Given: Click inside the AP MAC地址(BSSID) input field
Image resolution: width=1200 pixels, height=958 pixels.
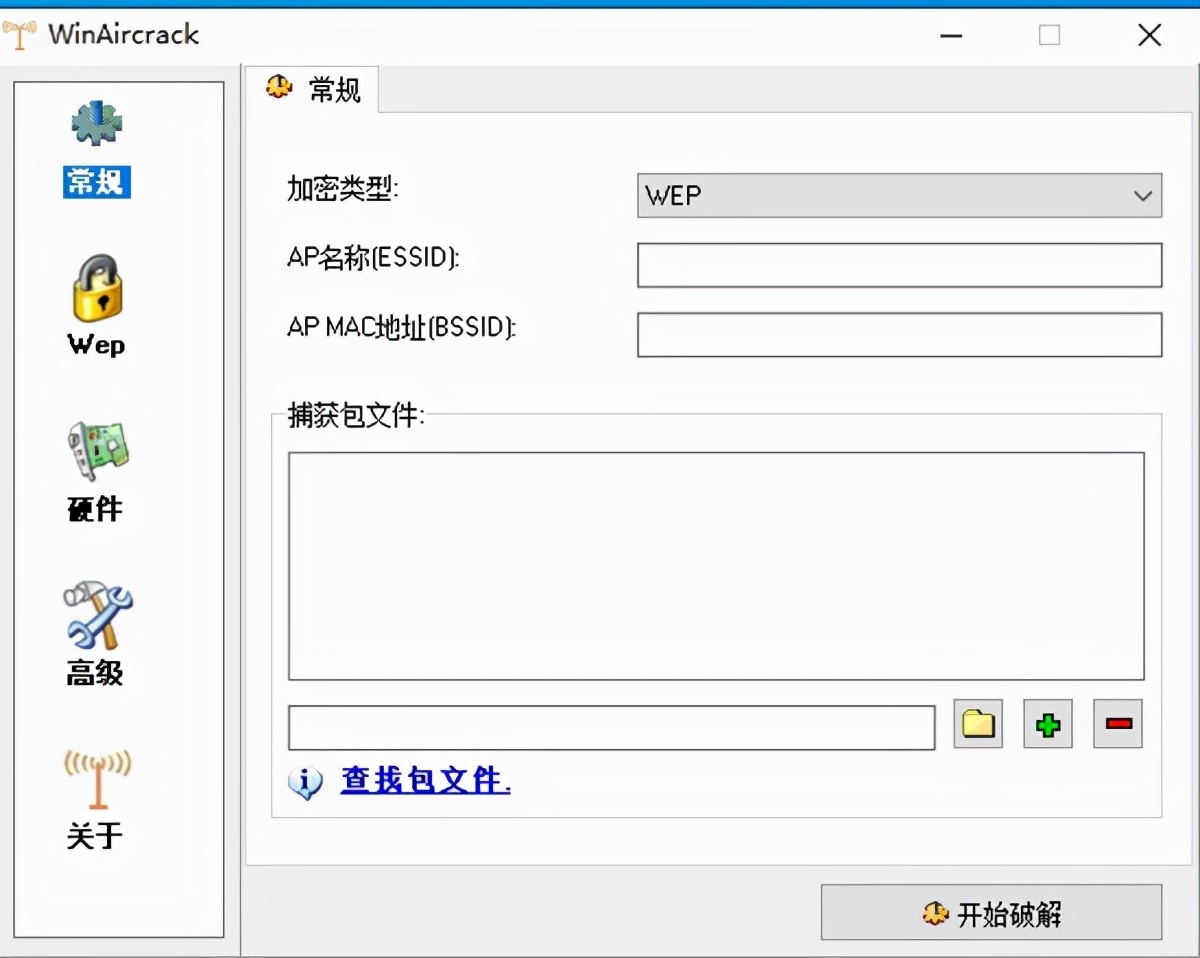Looking at the screenshot, I should pos(898,334).
